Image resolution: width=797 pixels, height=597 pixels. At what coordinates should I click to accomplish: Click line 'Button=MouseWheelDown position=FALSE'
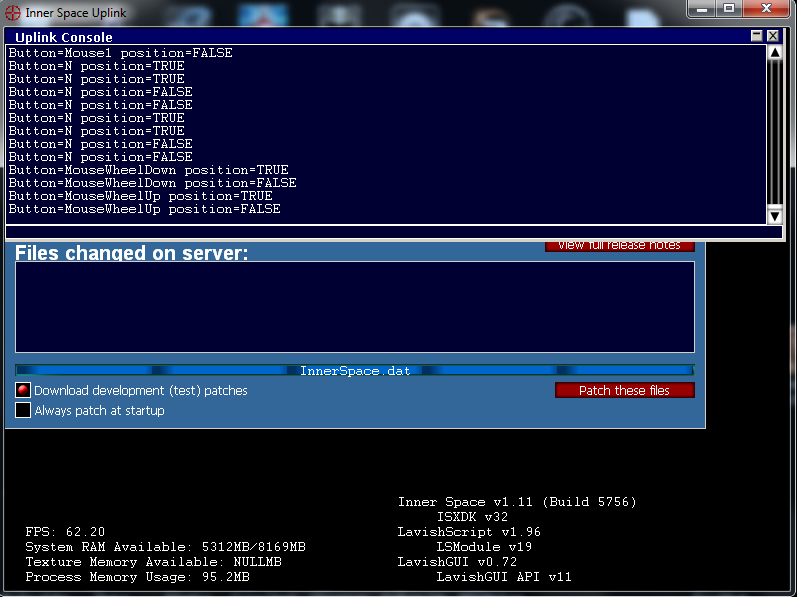pyautogui.click(x=152, y=183)
